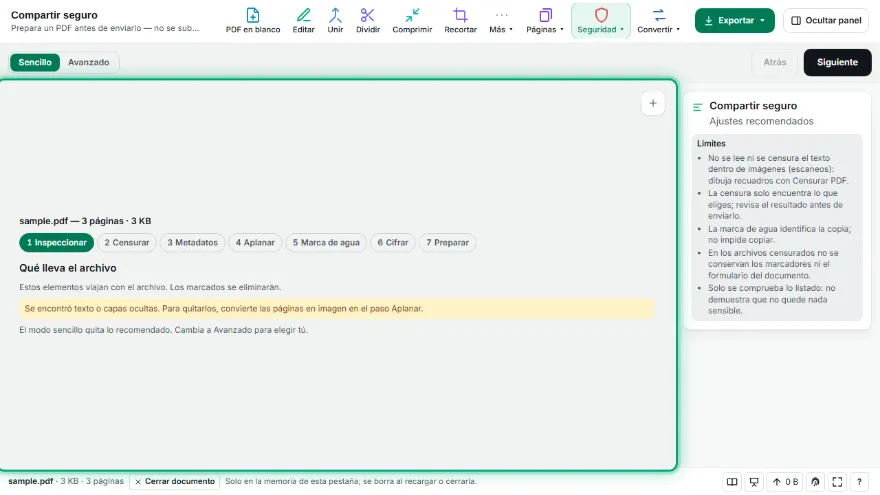
Task: Switch to Avanzado mode
Action: point(89,62)
